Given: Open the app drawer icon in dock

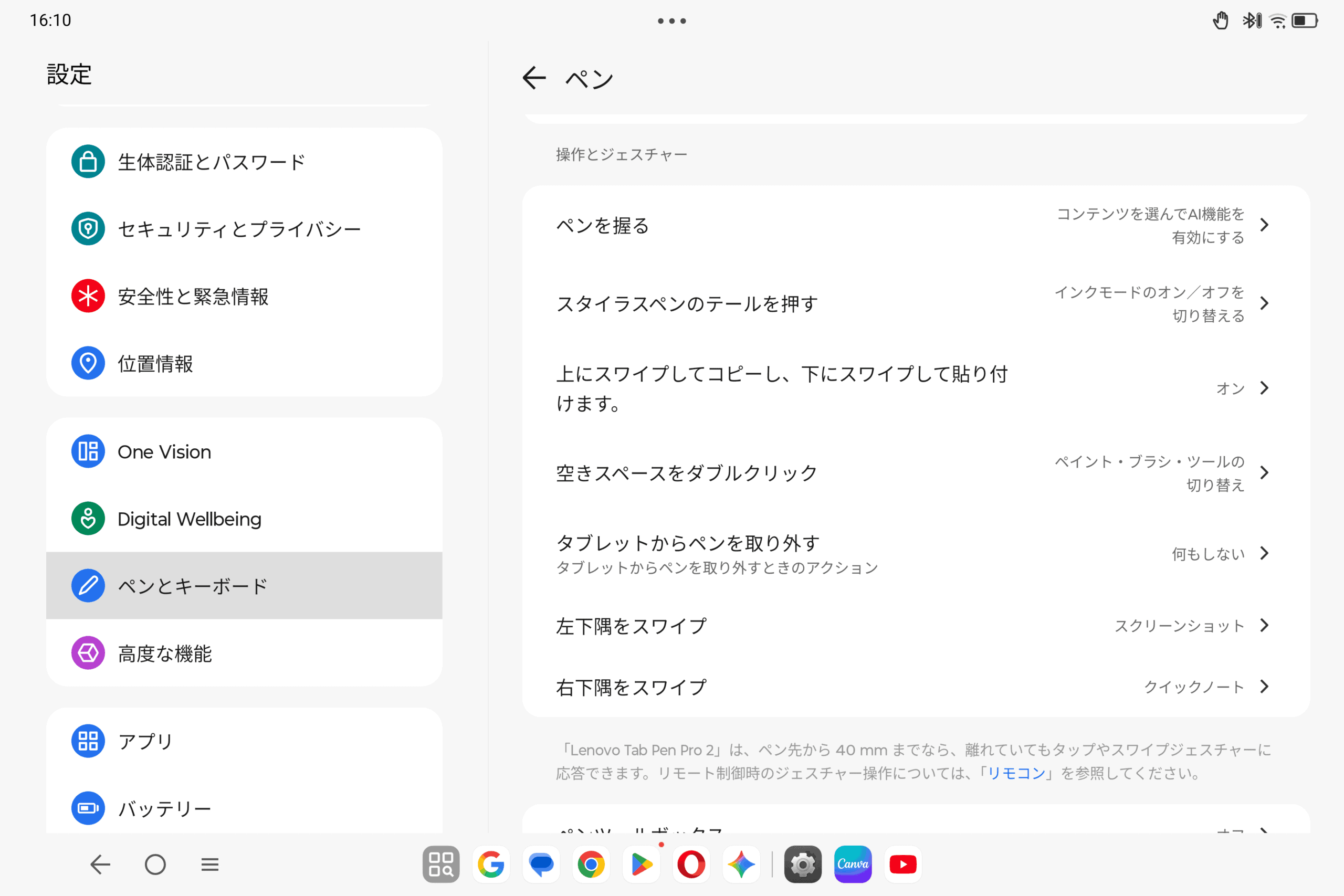Looking at the screenshot, I should [440, 864].
